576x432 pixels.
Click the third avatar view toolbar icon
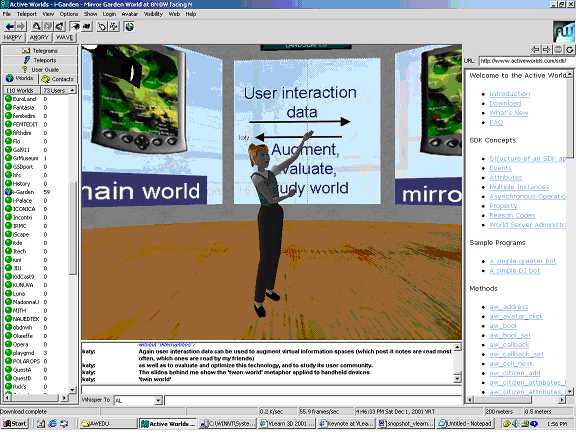click(60, 26)
